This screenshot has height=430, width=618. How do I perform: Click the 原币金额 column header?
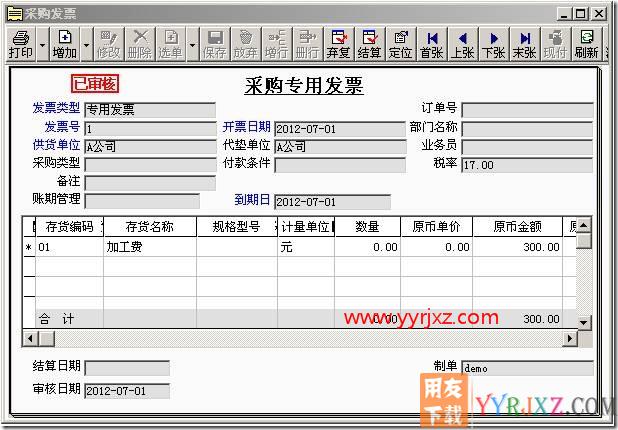pos(517,227)
